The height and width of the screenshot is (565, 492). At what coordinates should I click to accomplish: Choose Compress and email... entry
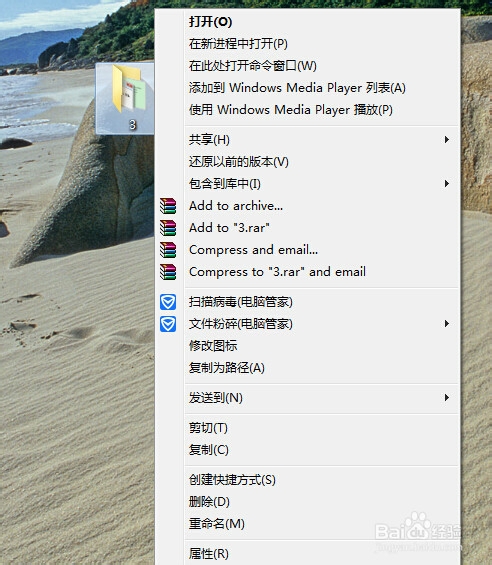tap(308, 250)
